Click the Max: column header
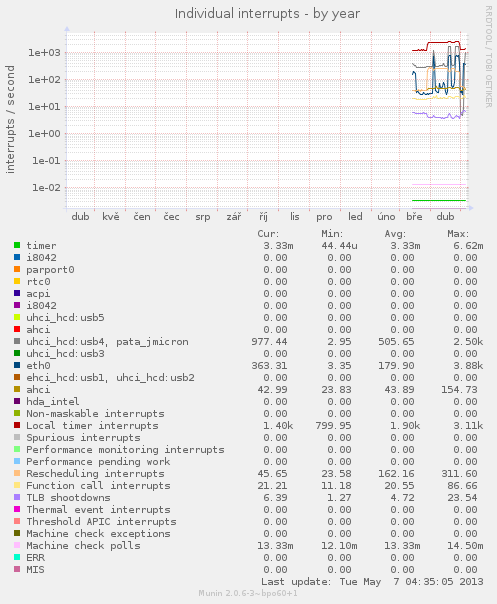This screenshot has height=604, width=497. tap(458, 234)
